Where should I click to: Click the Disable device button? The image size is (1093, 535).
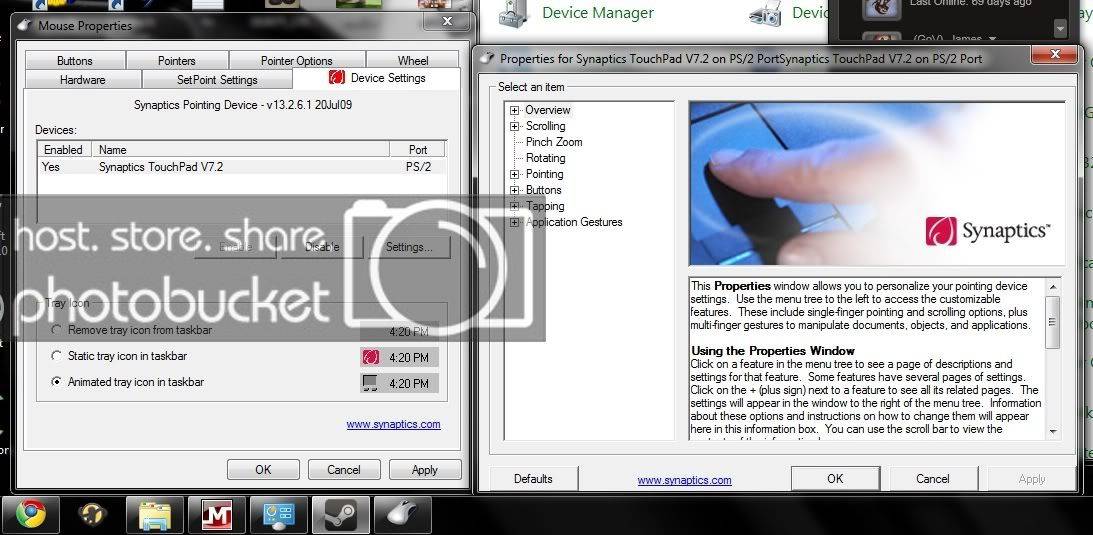pos(322,247)
